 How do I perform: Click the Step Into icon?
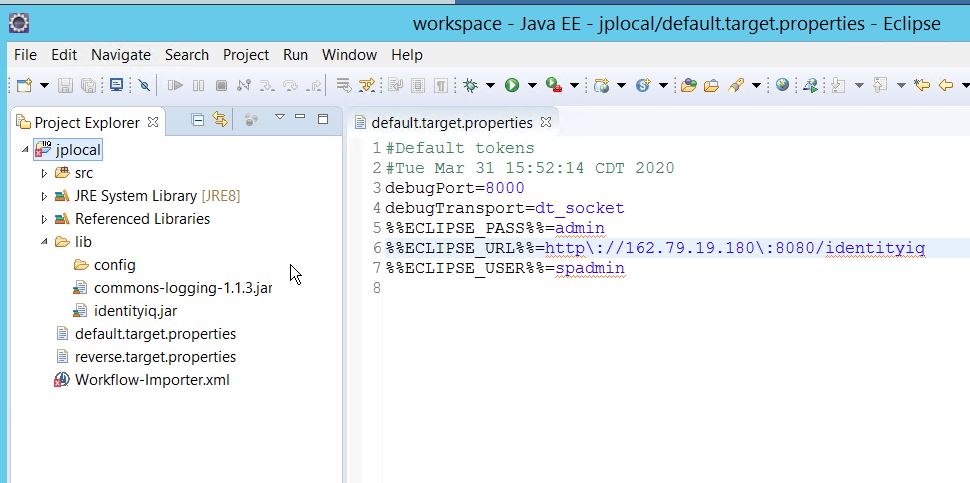(267, 85)
